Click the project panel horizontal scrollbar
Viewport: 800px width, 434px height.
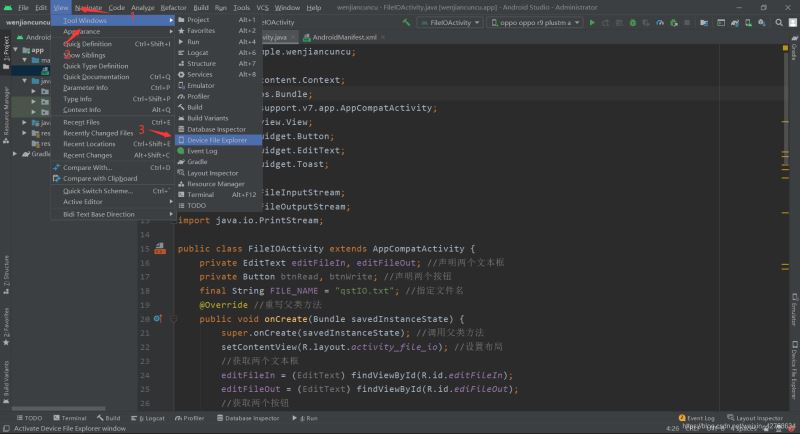point(59,409)
